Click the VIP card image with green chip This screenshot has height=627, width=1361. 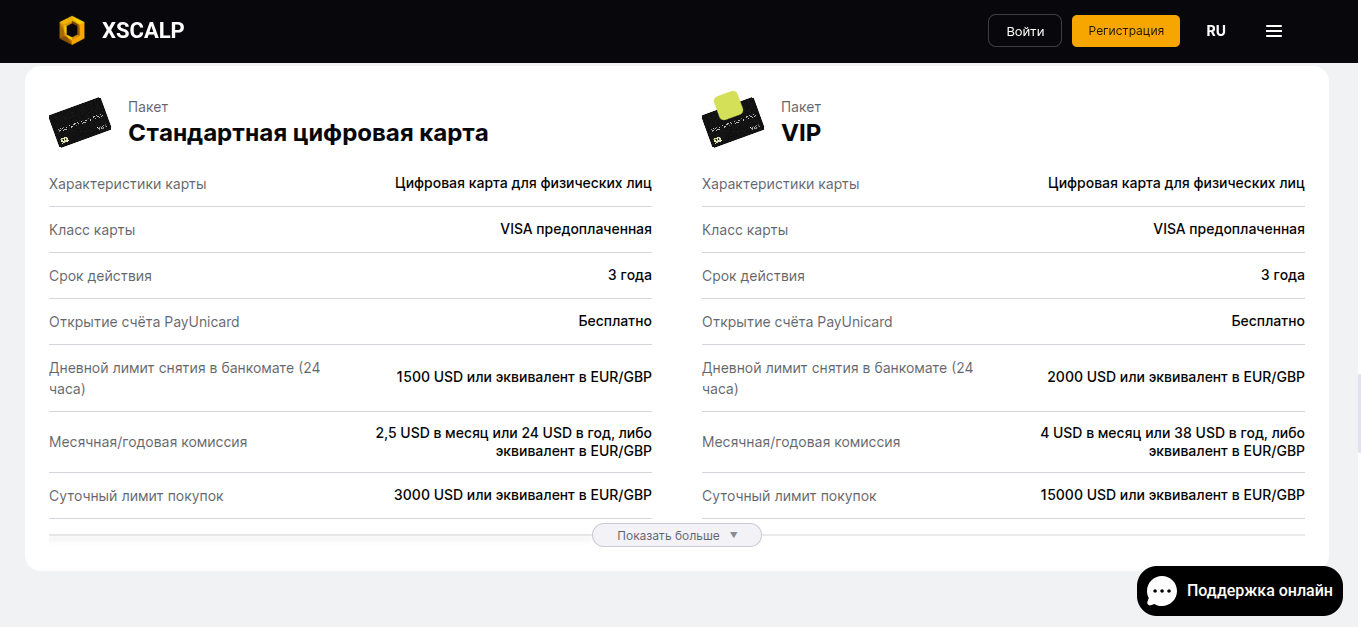[732, 121]
